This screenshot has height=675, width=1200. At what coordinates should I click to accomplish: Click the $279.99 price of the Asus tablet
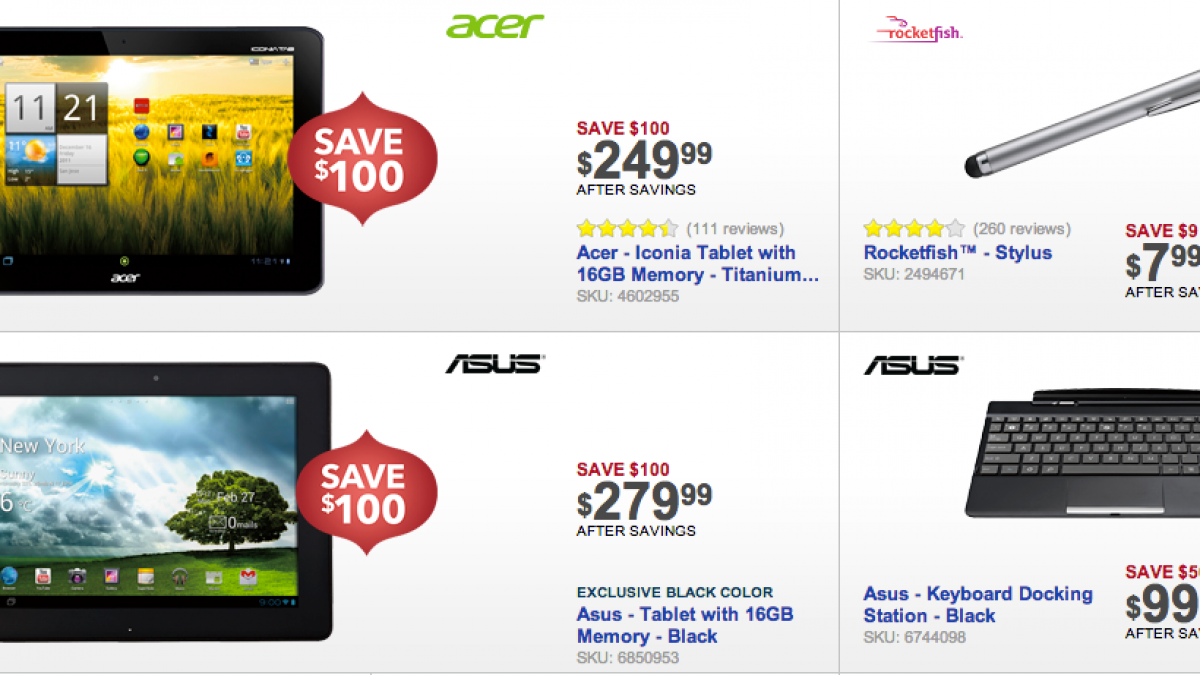[x=645, y=501]
